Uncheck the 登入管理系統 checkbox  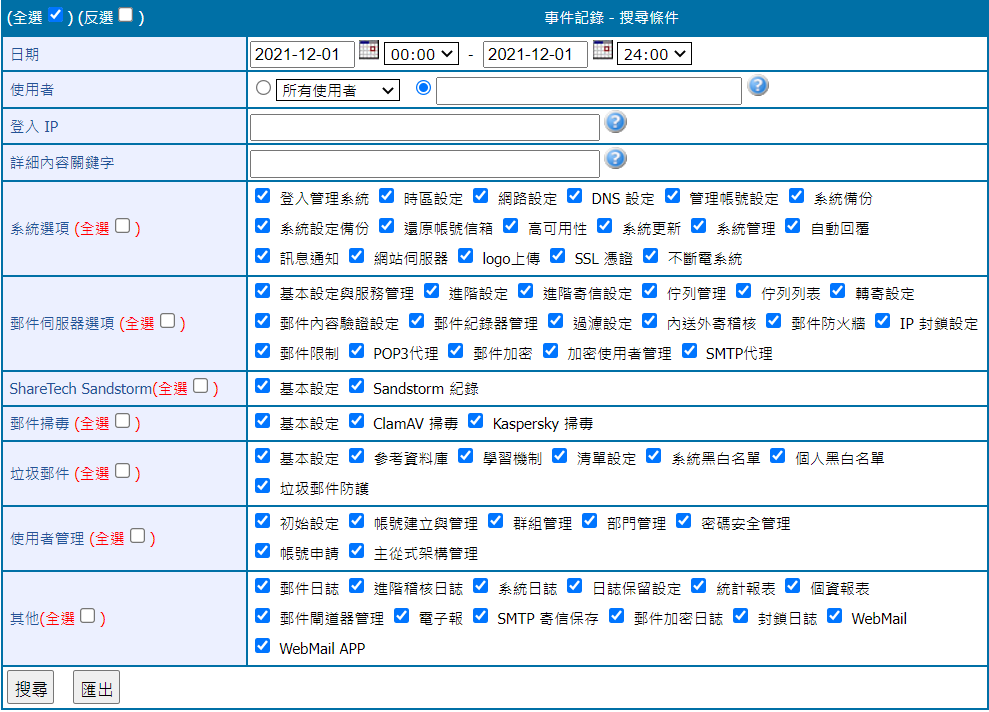263,196
